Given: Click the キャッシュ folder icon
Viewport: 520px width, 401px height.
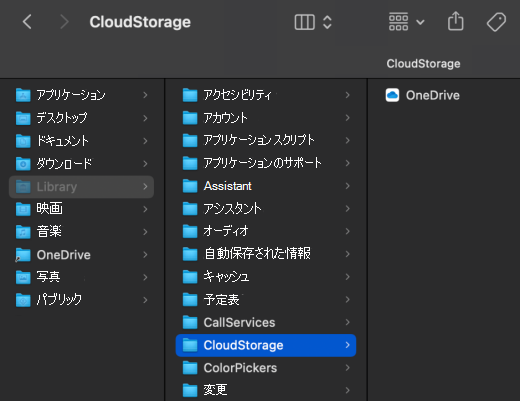Looking at the screenshot, I should tap(190, 277).
